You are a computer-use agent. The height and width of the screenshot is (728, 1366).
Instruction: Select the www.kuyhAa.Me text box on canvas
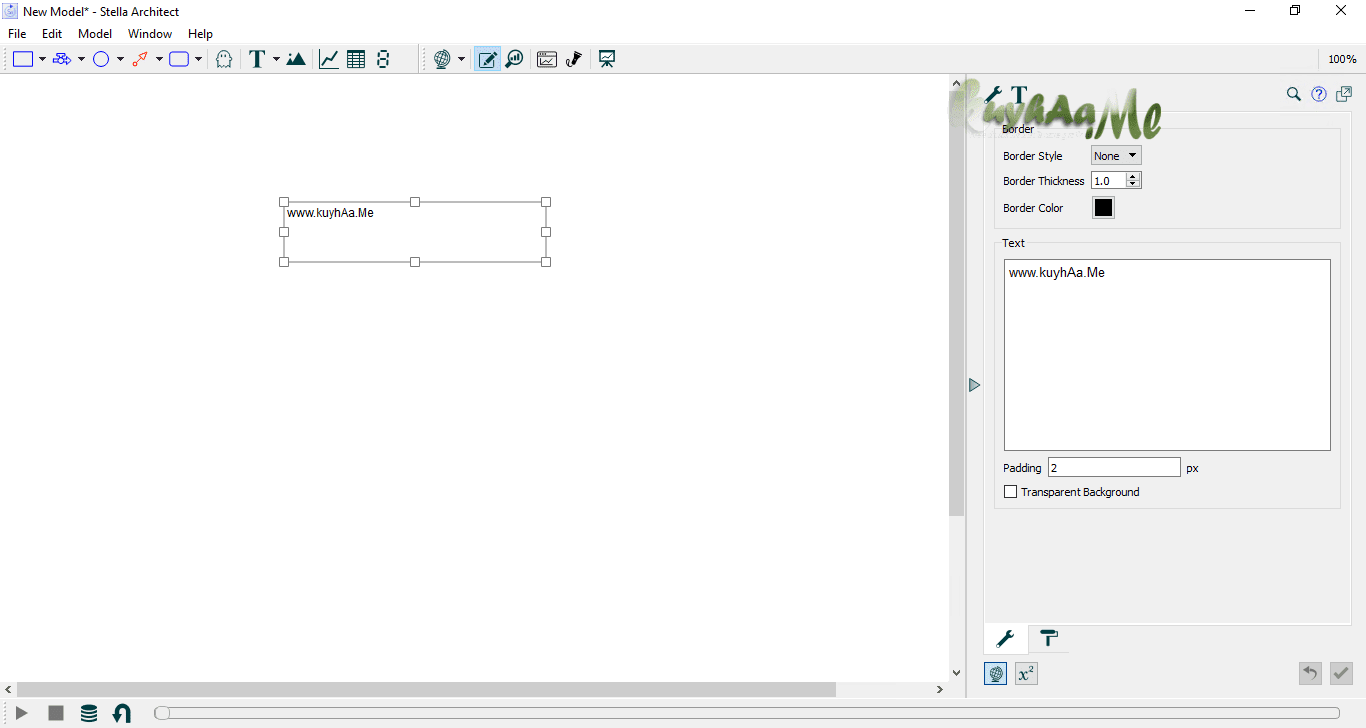(415, 232)
